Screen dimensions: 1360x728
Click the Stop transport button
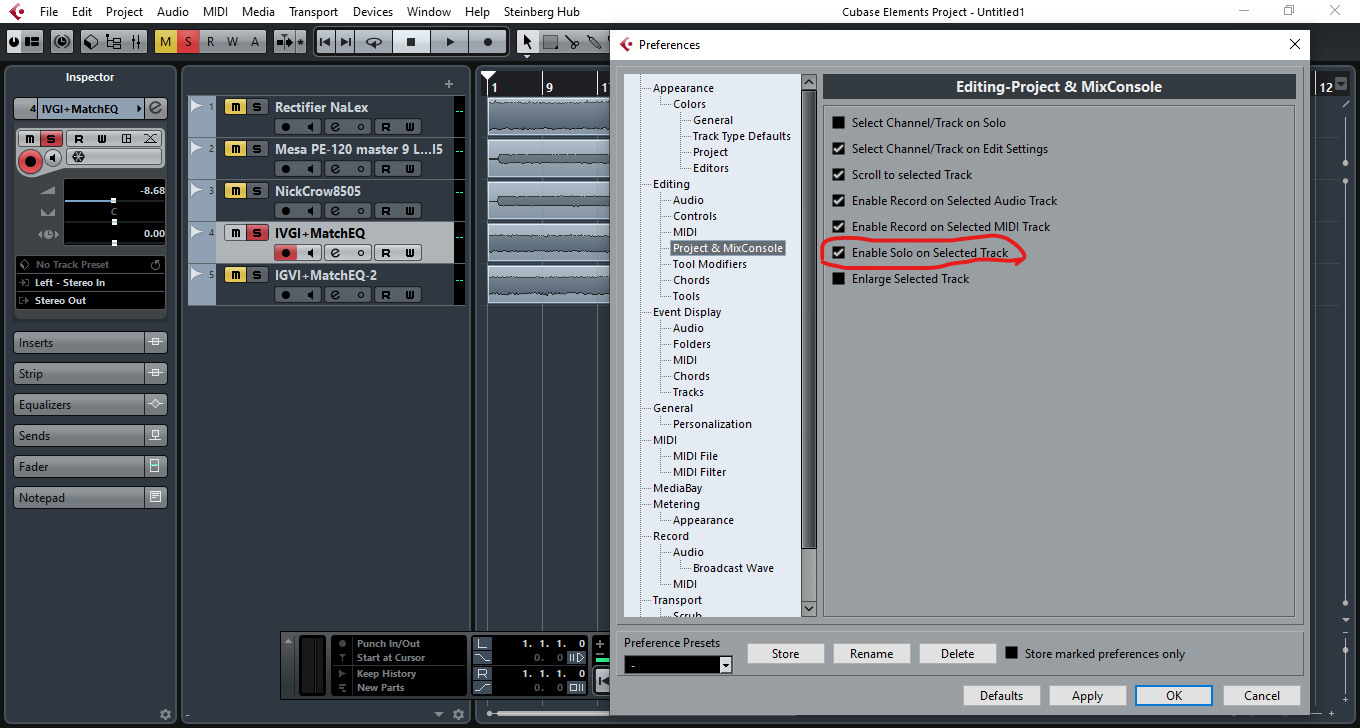(x=410, y=42)
